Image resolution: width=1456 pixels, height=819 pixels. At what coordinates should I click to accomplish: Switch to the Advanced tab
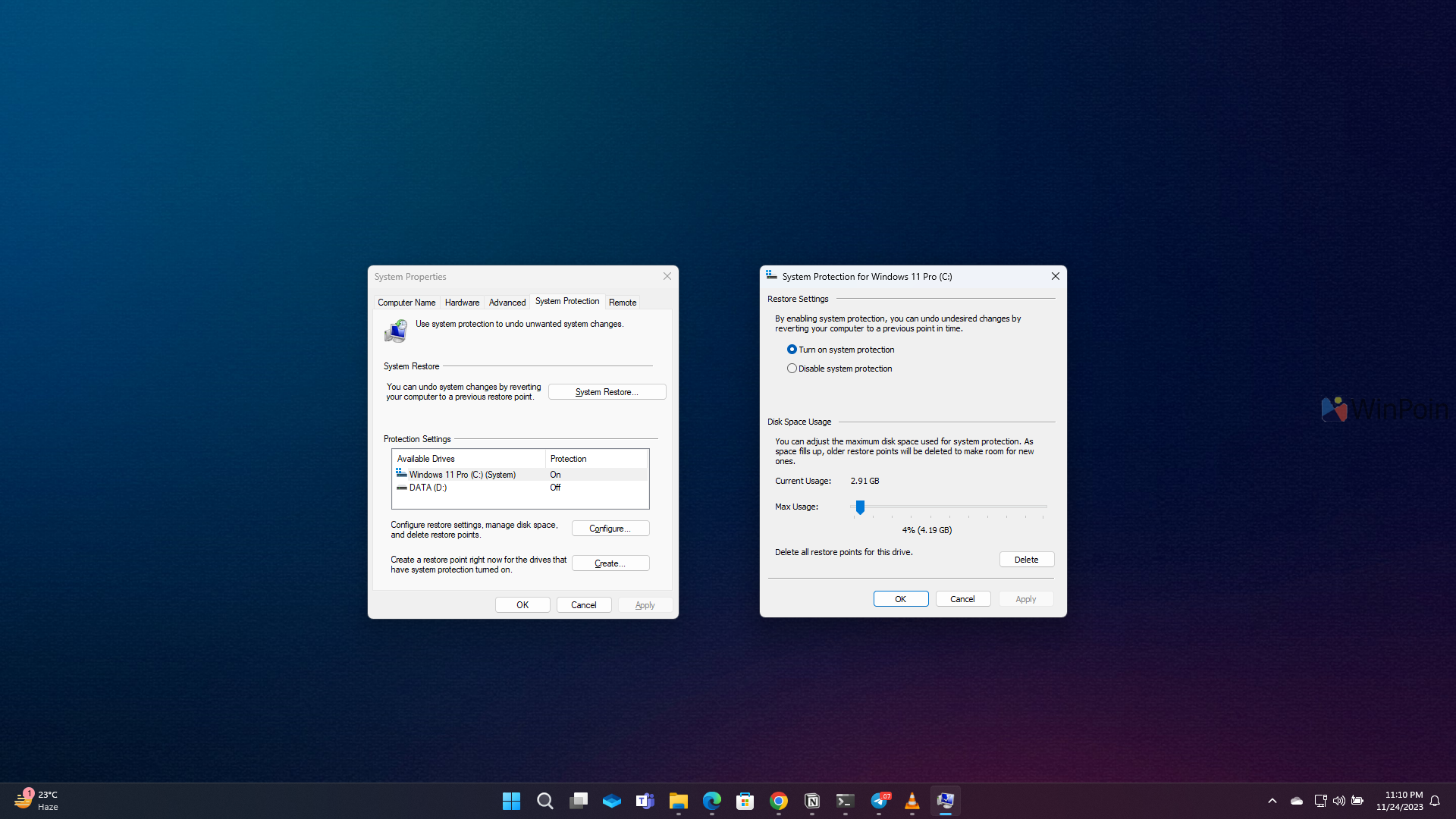(x=507, y=303)
